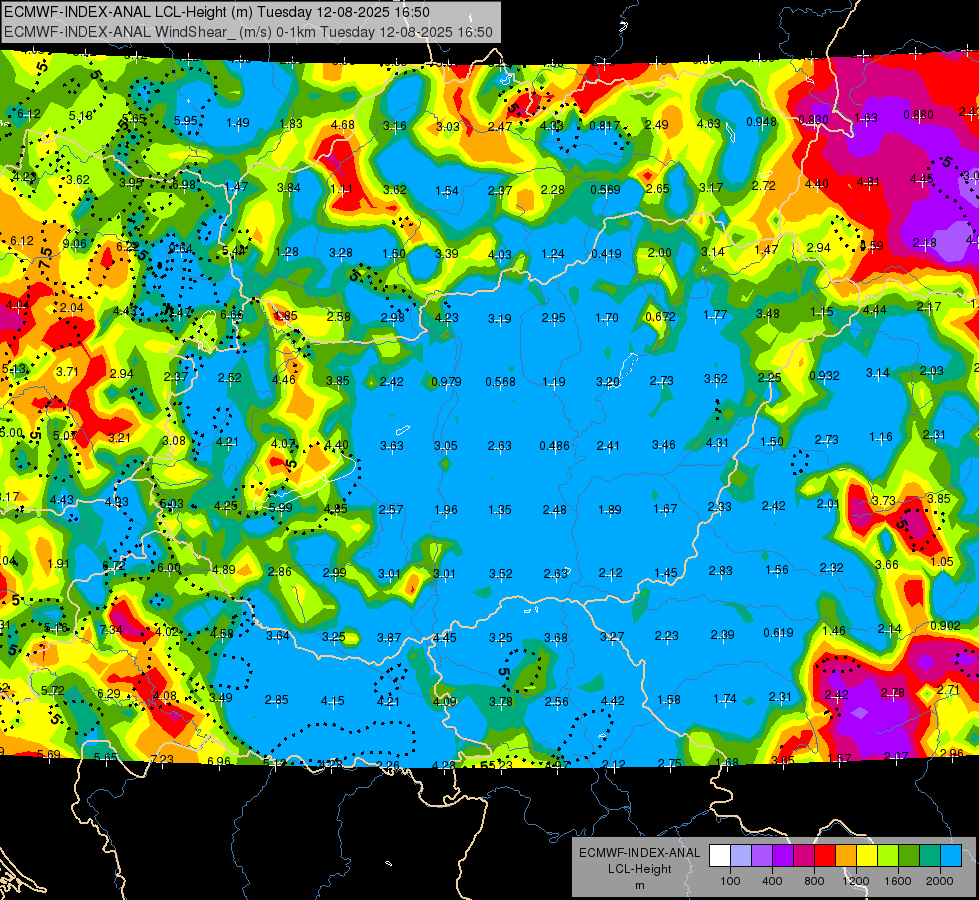Click the 2000 tick label in the legend

(x=940, y=881)
